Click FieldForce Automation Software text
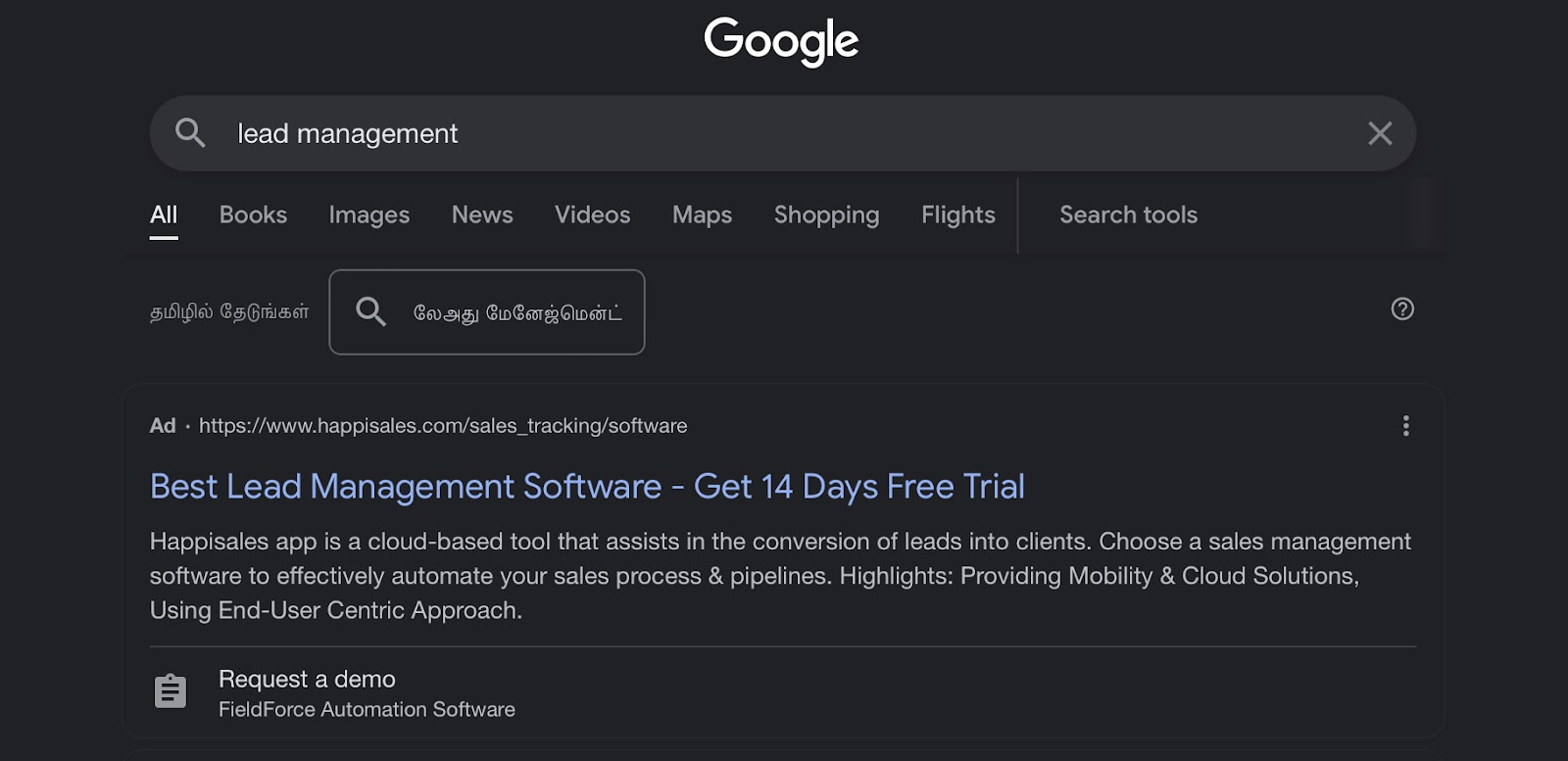1568x761 pixels. 367,709
